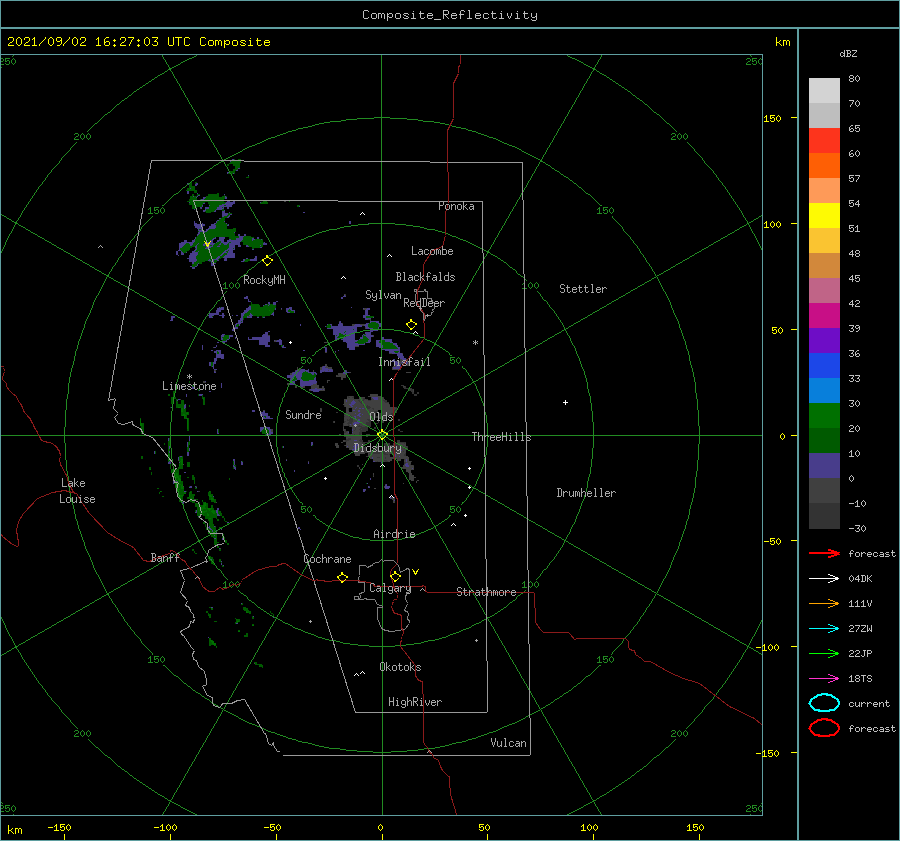The height and width of the screenshot is (841, 900).
Task: Click the Calgary city label
Action: (390, 588)
